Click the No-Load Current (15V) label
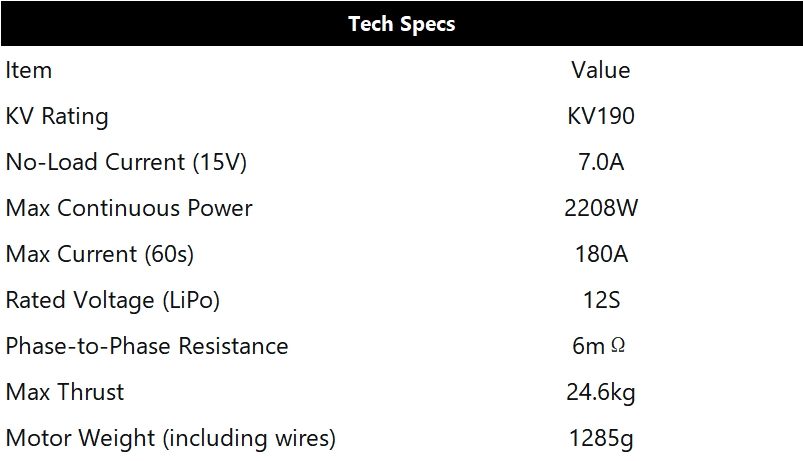 (126, 162)
